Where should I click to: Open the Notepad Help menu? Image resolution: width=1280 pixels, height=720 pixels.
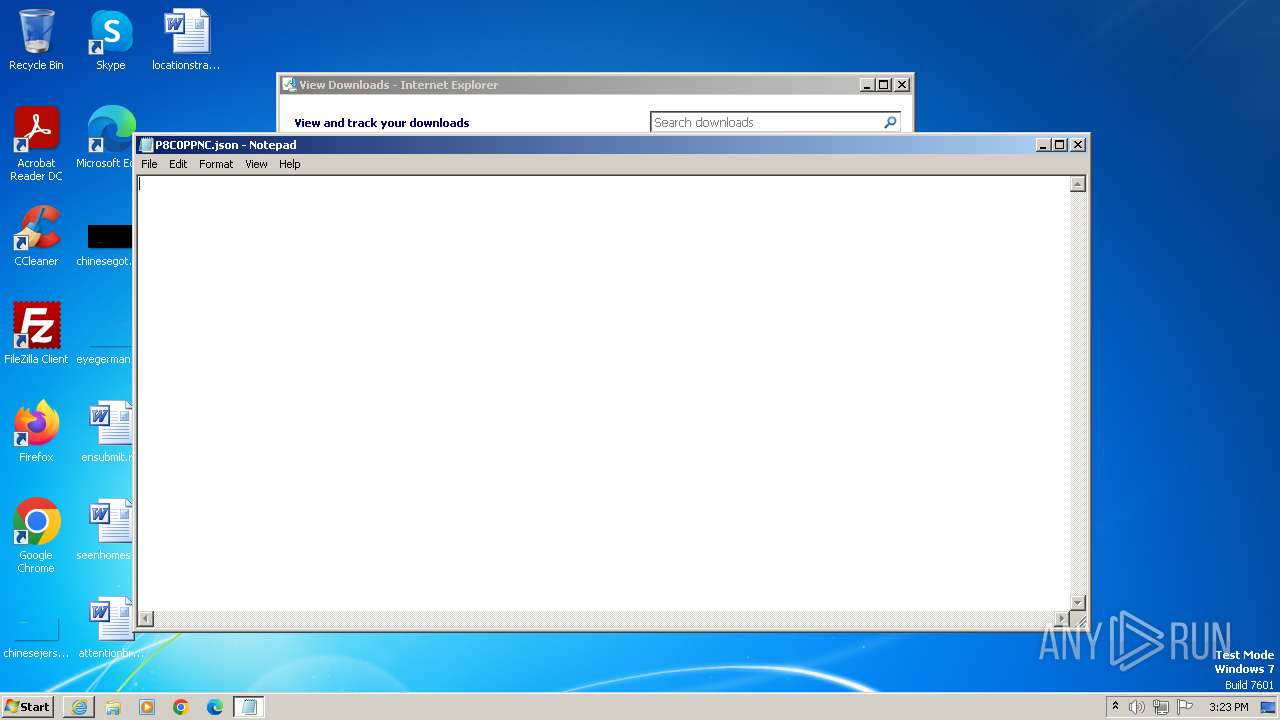(x=289, y=164)
